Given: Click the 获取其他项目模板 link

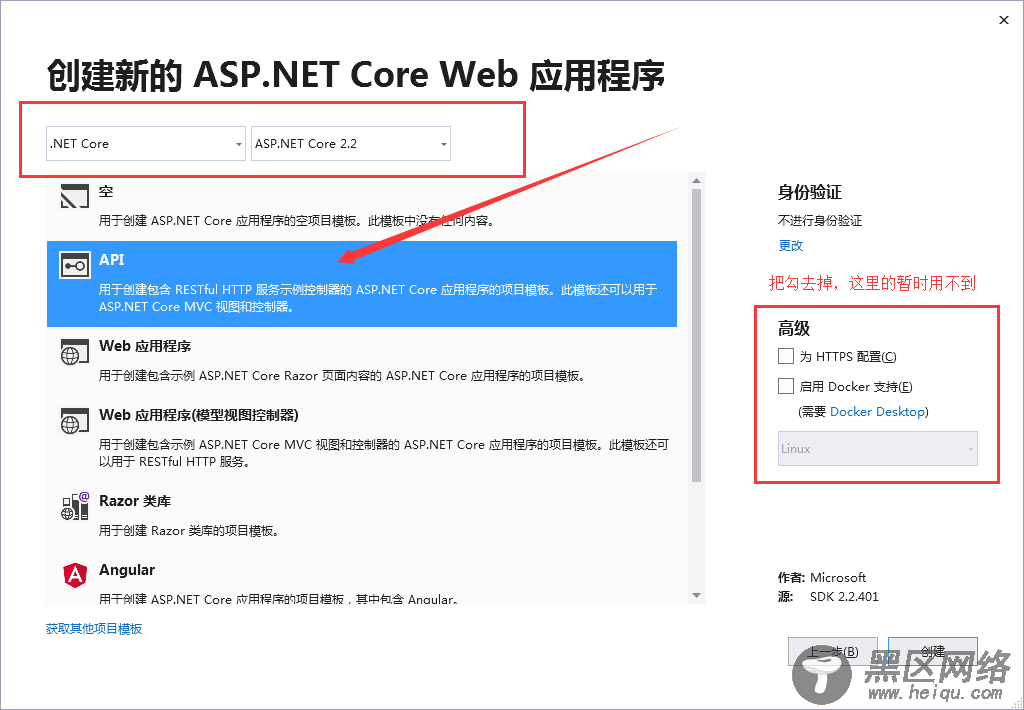Looking at the screenshot, I should tap(94, 629).
